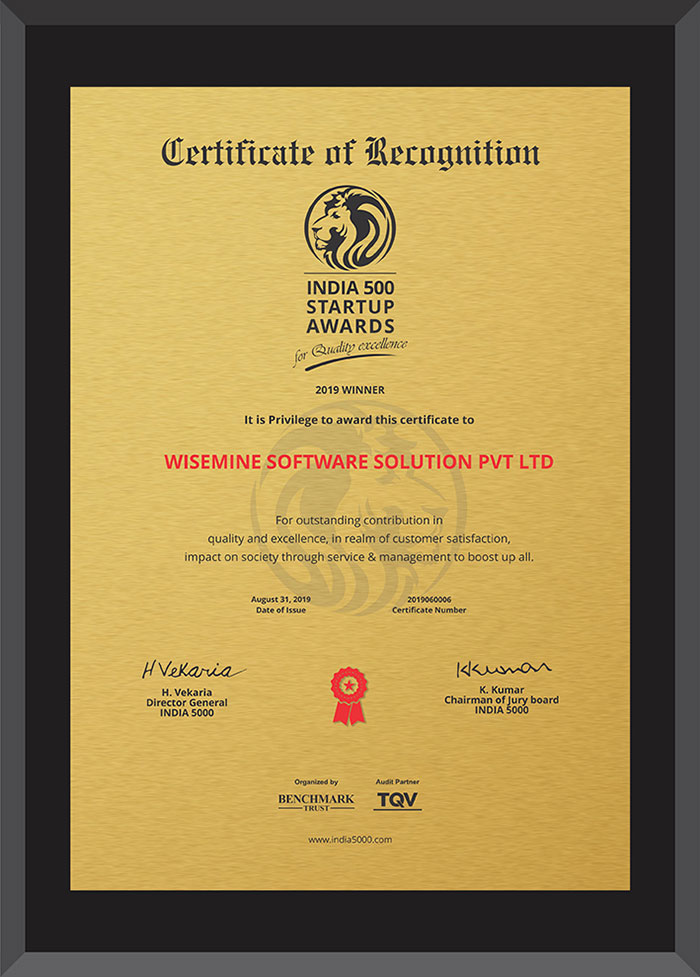
Task: Open the www.india5000.com link
Action: [x=350, y=840]
